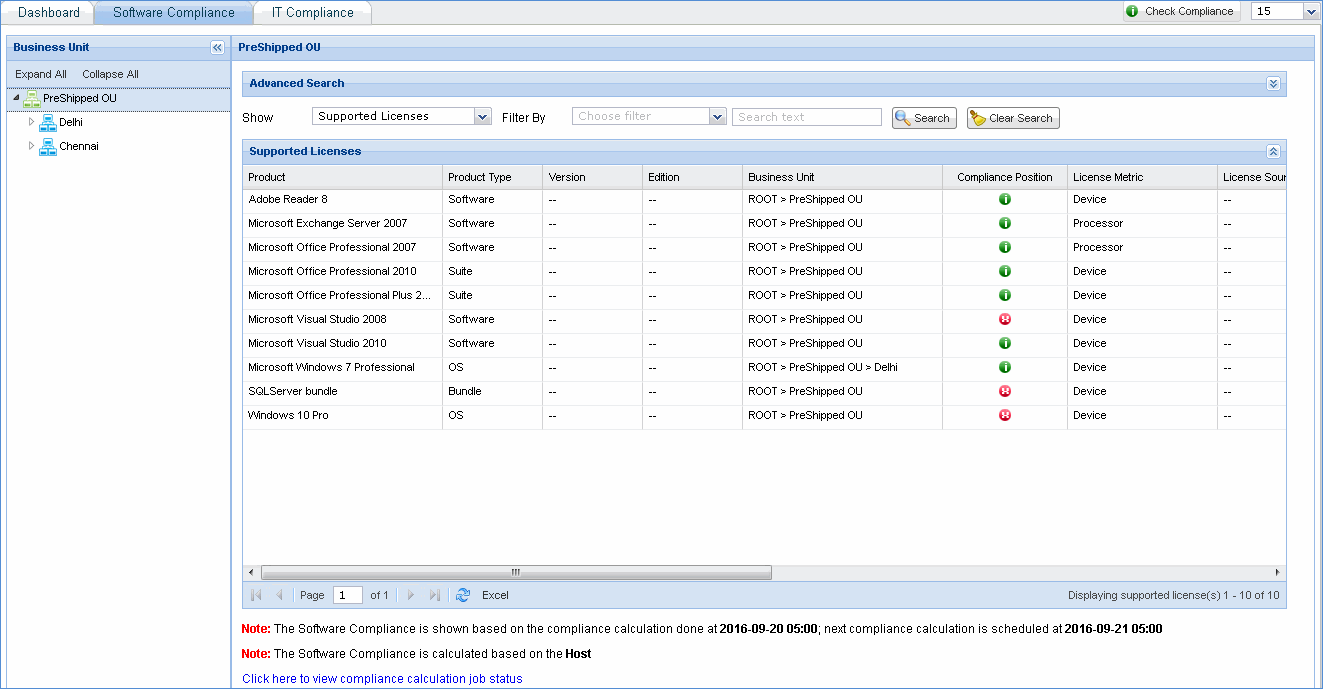
Task: Collapse the Advanced Search panel
Action: coord(1273,84)
